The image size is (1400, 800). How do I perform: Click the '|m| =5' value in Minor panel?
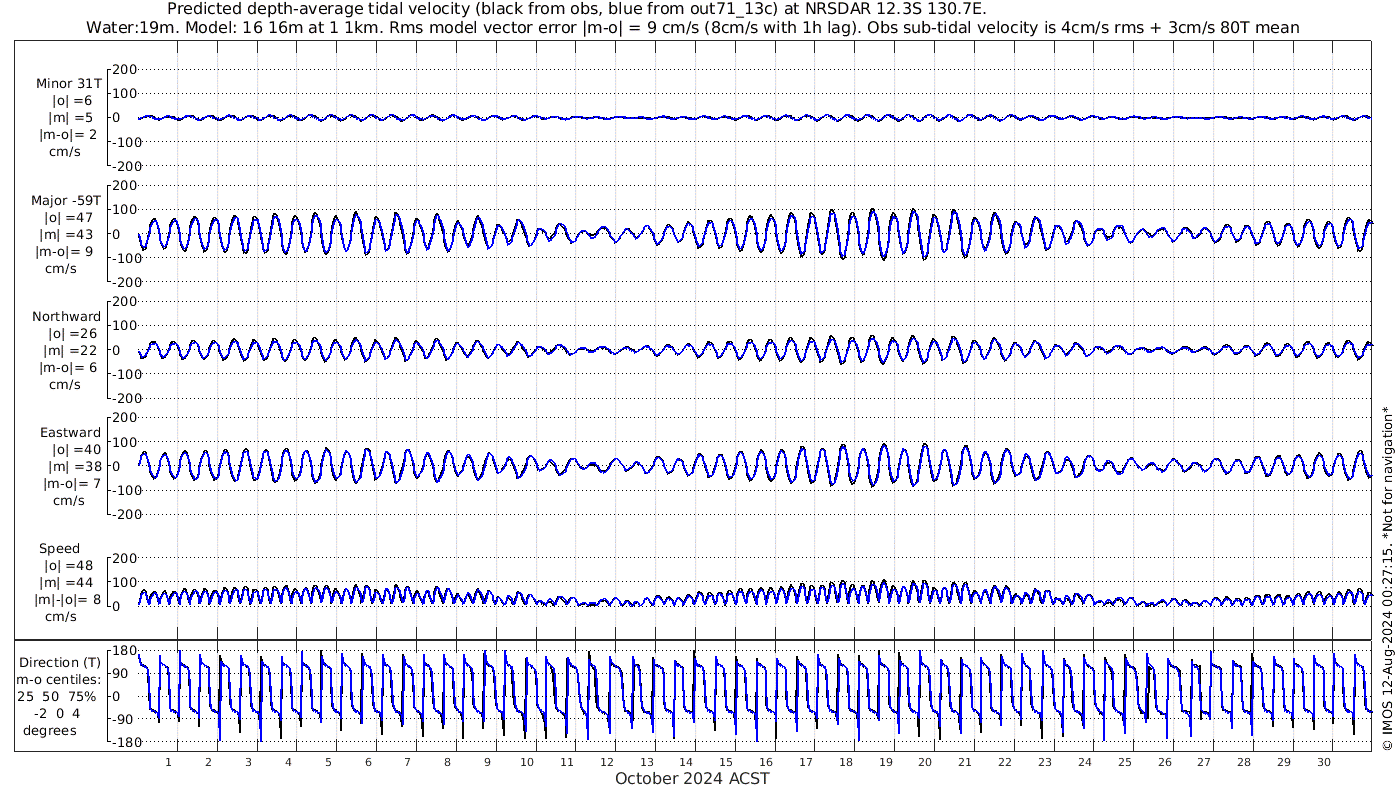(72, 118)
